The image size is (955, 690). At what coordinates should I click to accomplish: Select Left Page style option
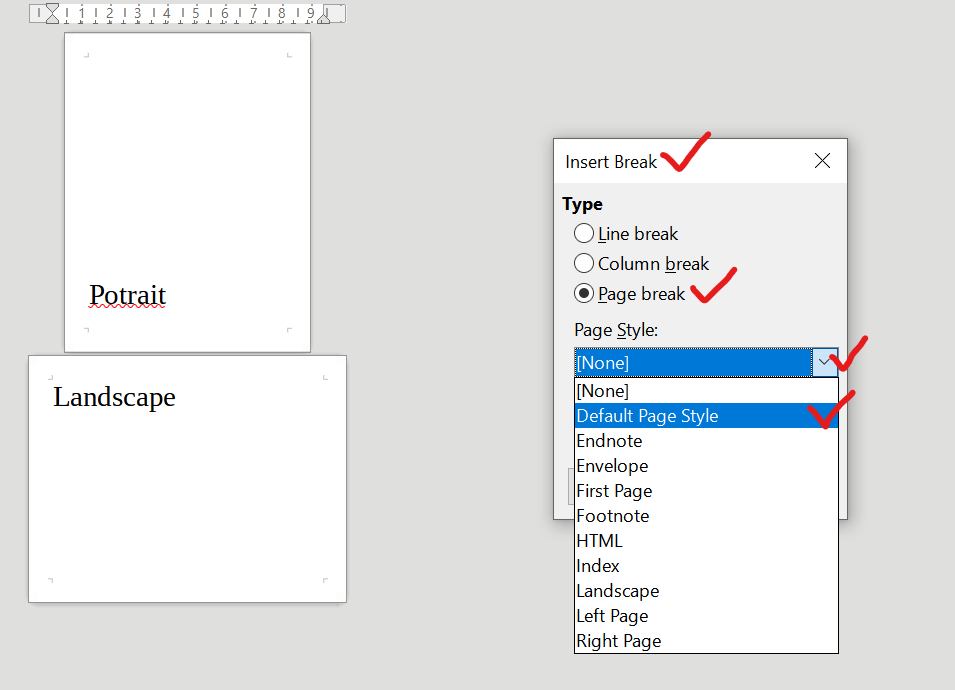click(707, 616)
